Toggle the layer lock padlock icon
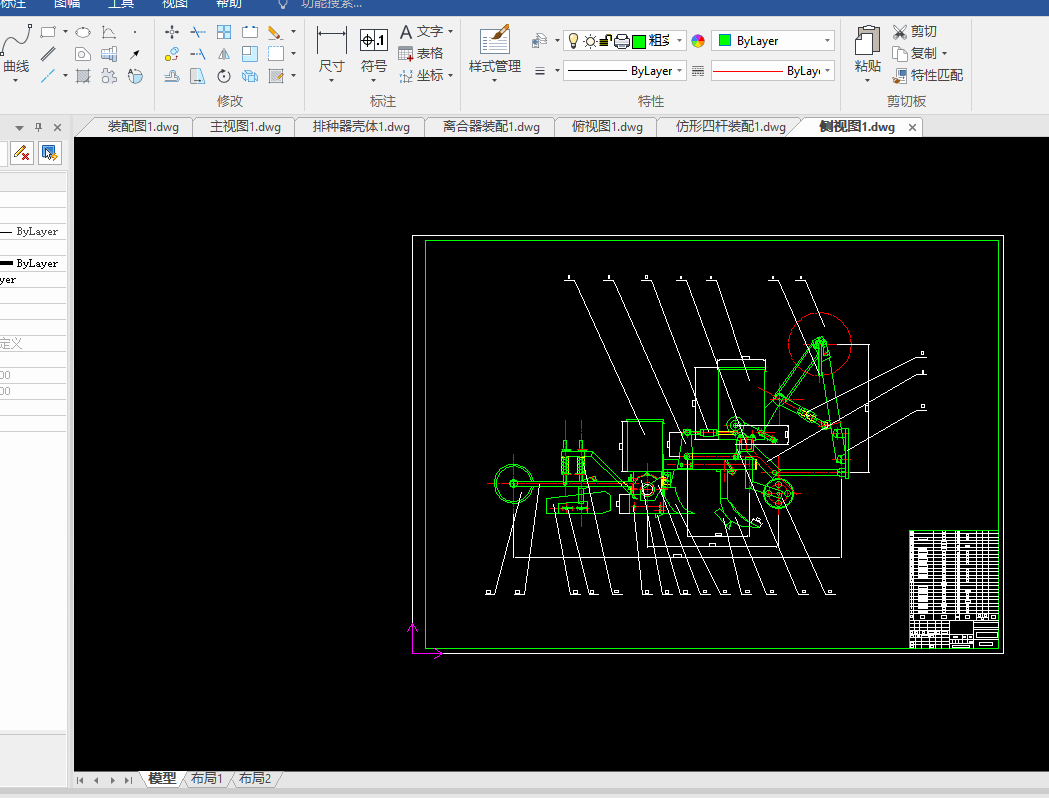The image size is (1049, 798). coord(606,41)
